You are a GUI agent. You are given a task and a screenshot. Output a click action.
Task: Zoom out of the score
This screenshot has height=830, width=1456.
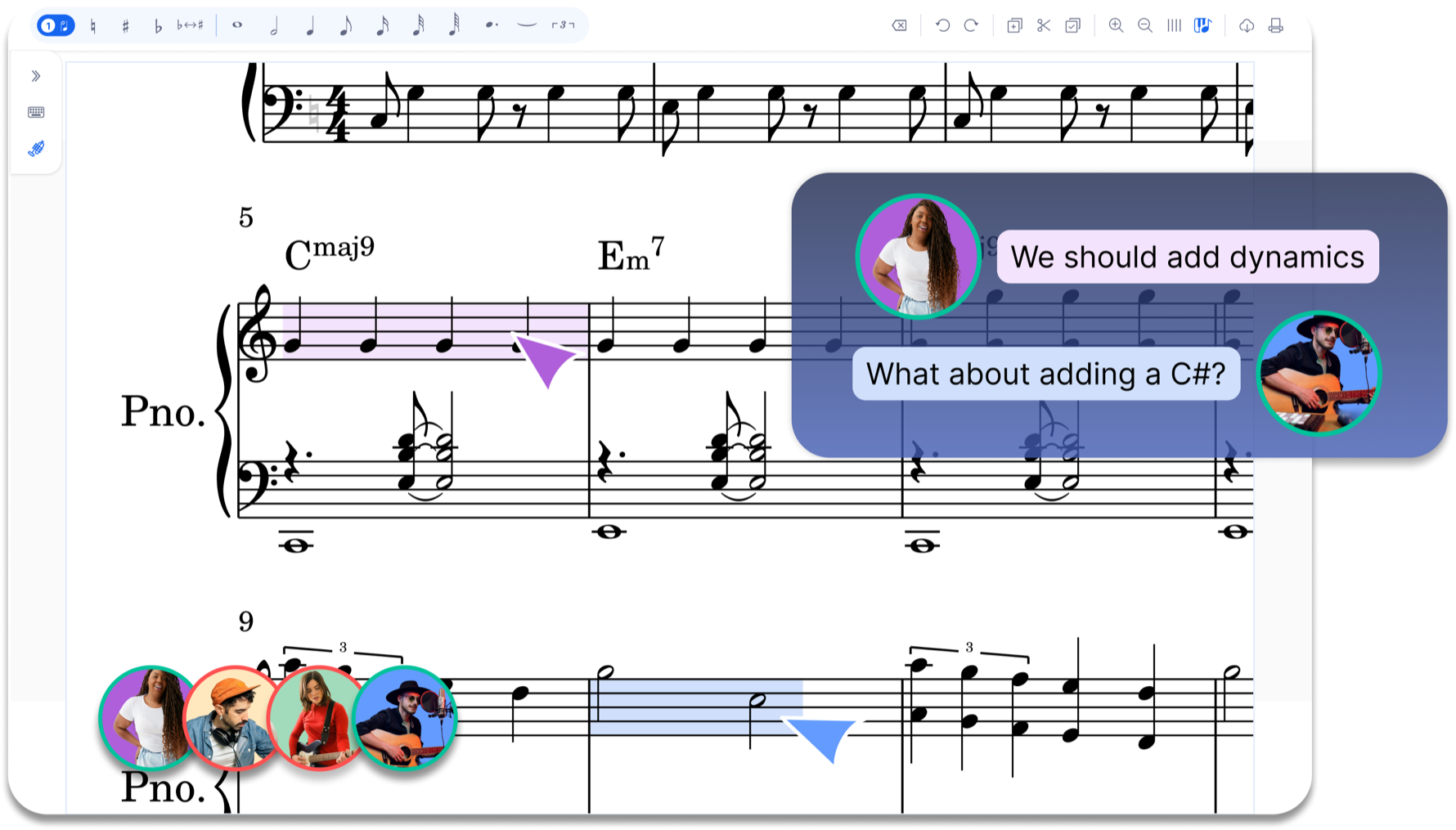1145,25
